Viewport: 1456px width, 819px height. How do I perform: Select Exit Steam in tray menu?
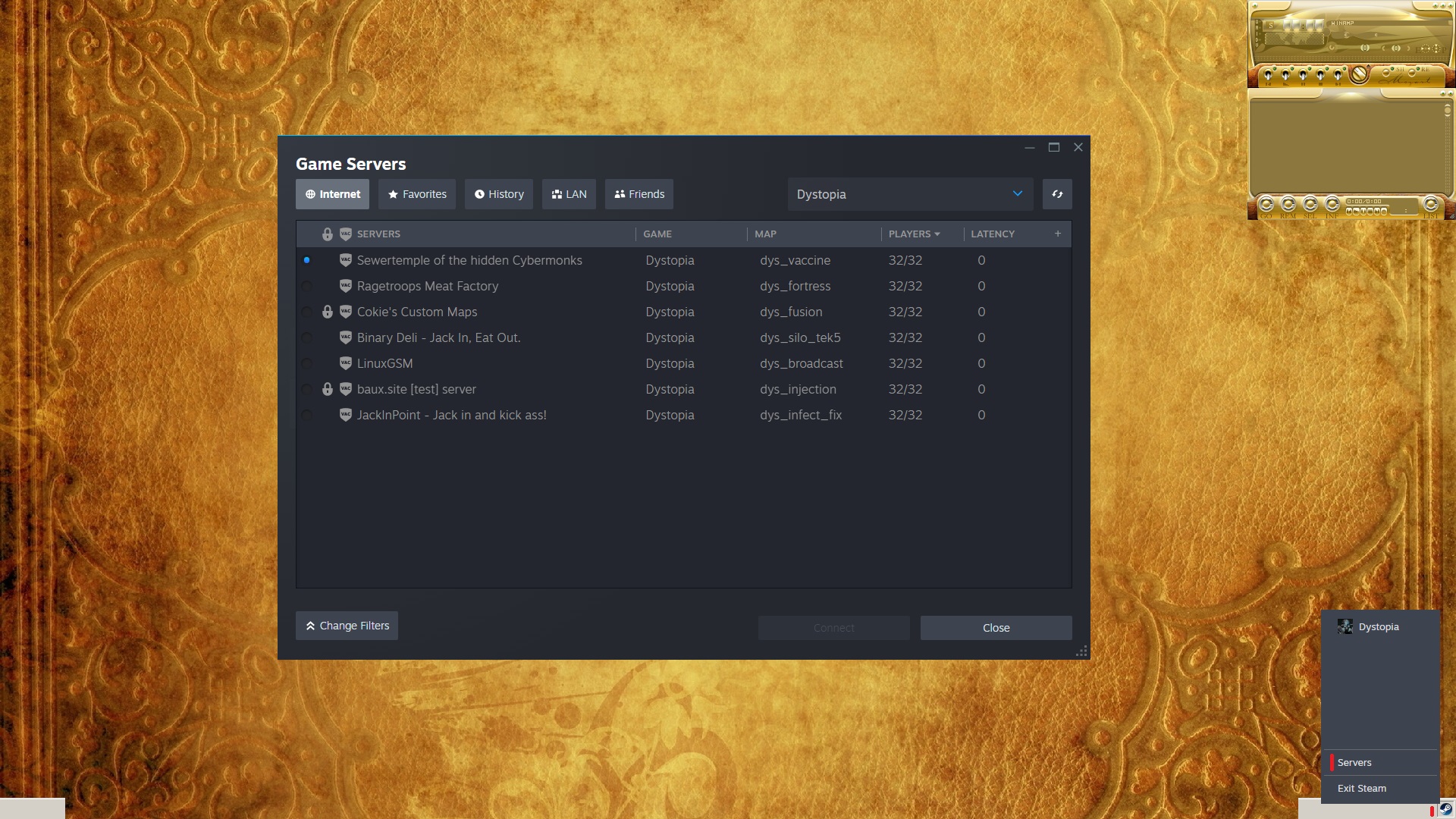tap(1362, 789)
